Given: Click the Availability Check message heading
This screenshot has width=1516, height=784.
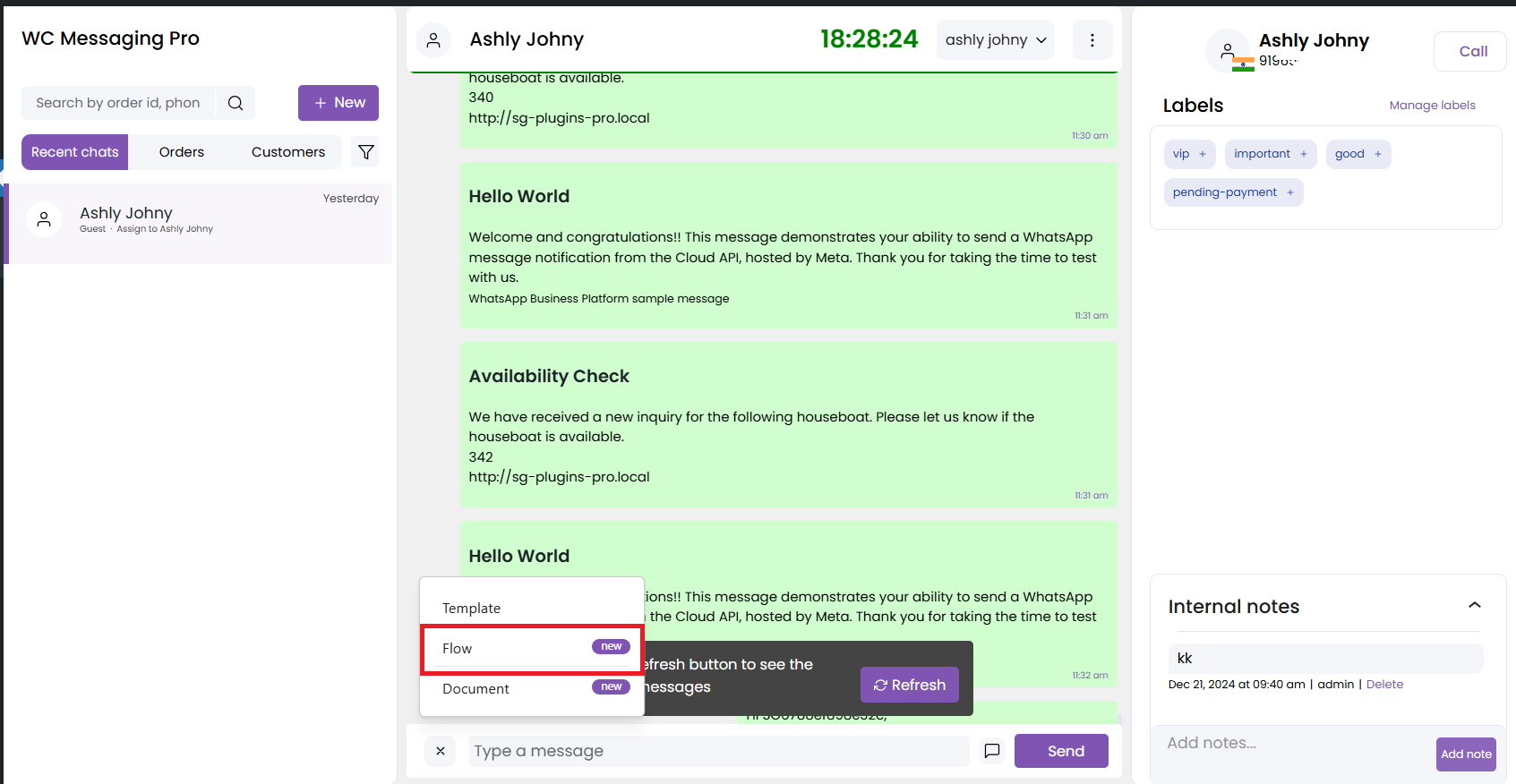Looking at the screenshot, I should click(x=549, y=377).
